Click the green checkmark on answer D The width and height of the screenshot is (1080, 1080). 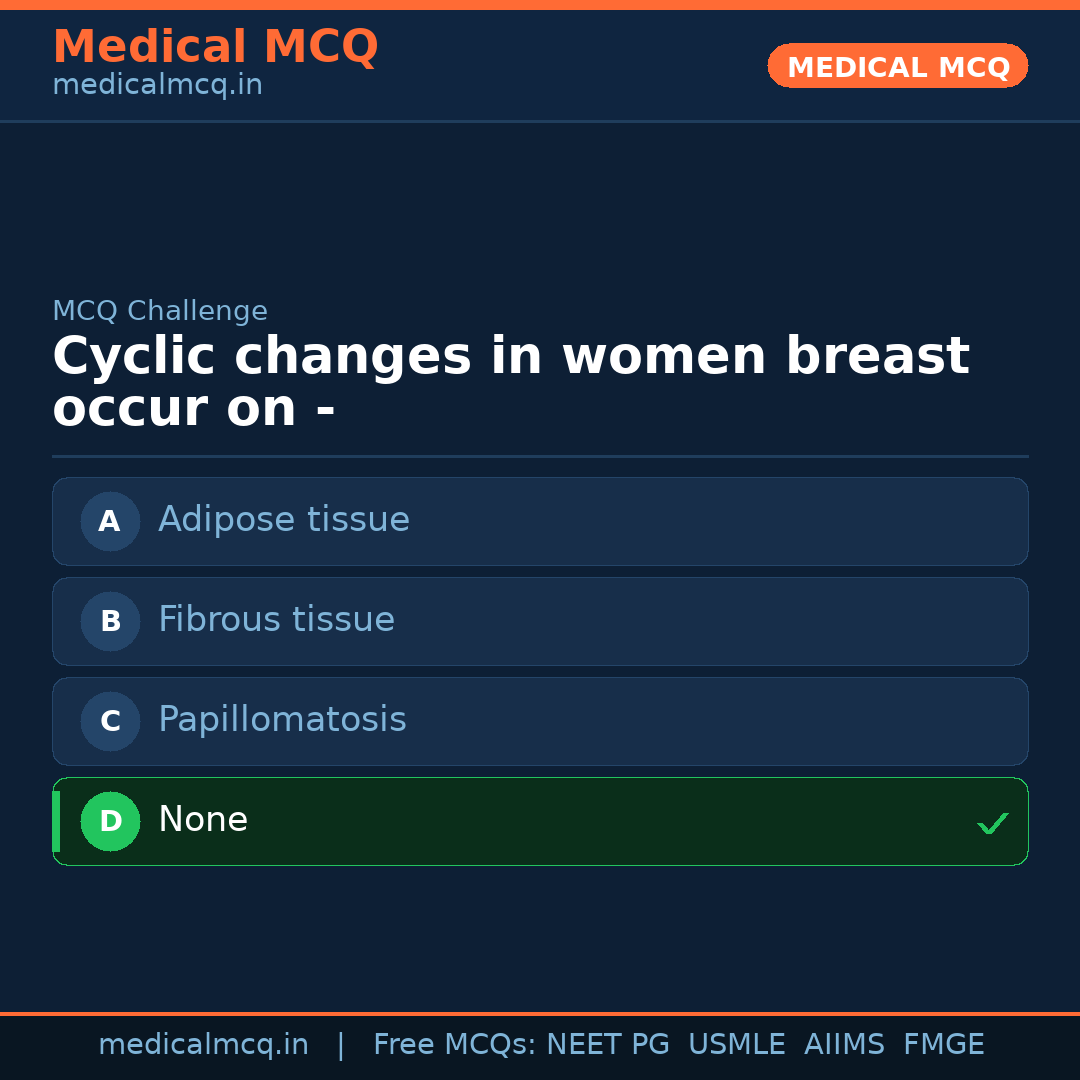pos(993,822)
